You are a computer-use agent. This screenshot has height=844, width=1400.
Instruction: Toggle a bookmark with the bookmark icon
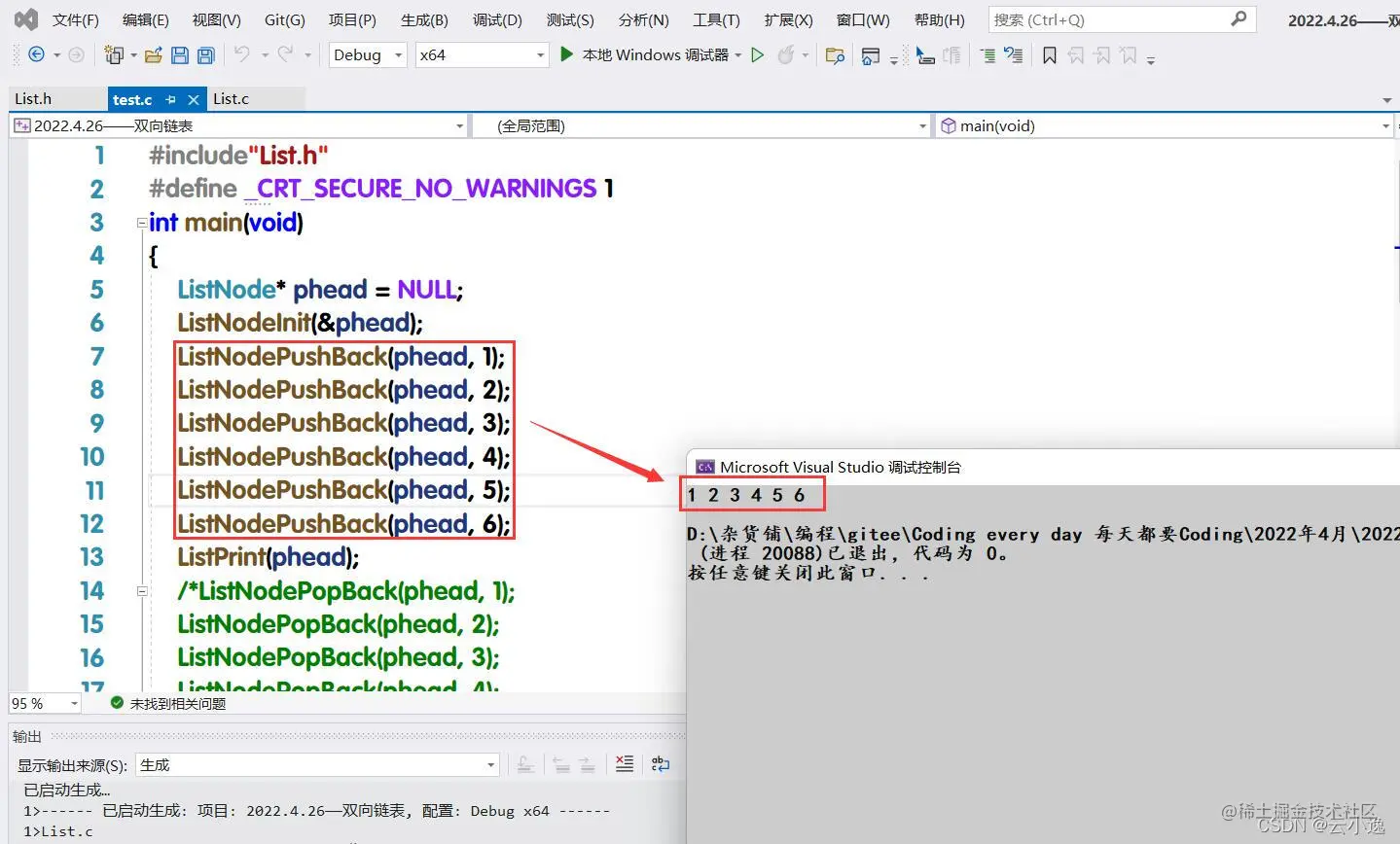tap(1050, 55)
